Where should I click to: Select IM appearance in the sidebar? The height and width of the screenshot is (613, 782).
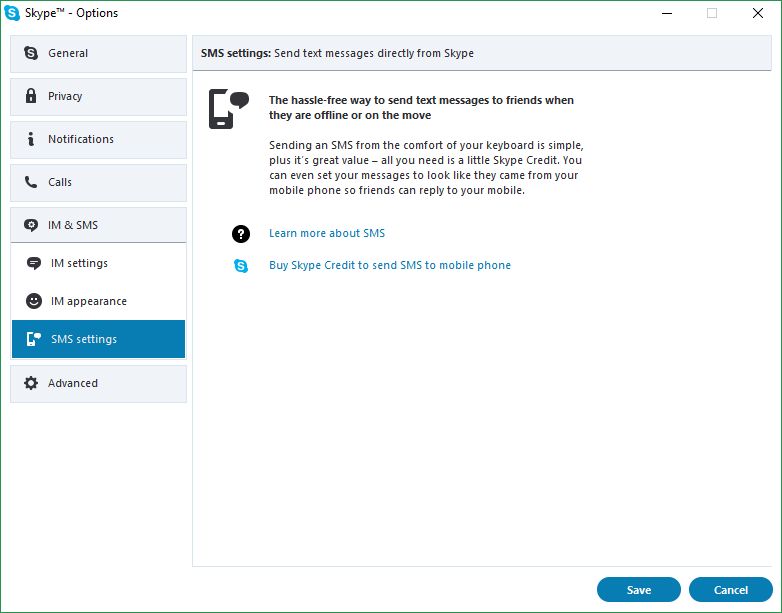98,301
